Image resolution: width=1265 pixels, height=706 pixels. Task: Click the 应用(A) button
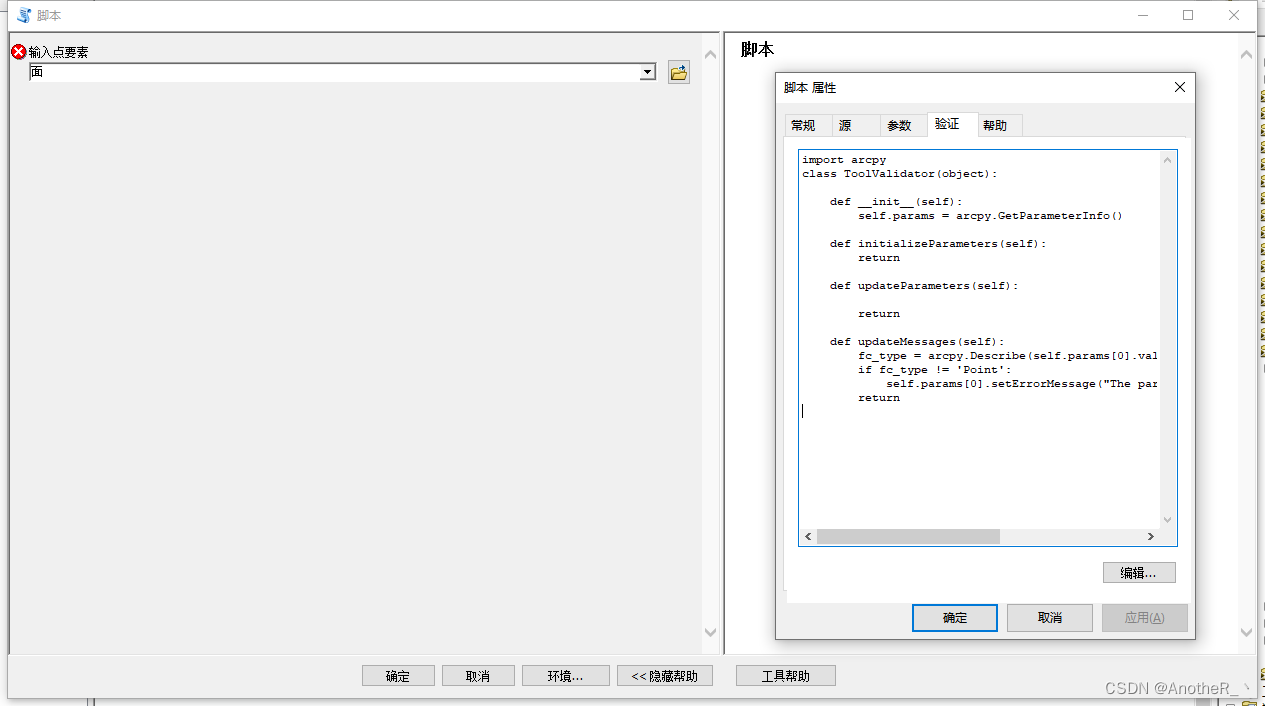[x=1145, y=618]
